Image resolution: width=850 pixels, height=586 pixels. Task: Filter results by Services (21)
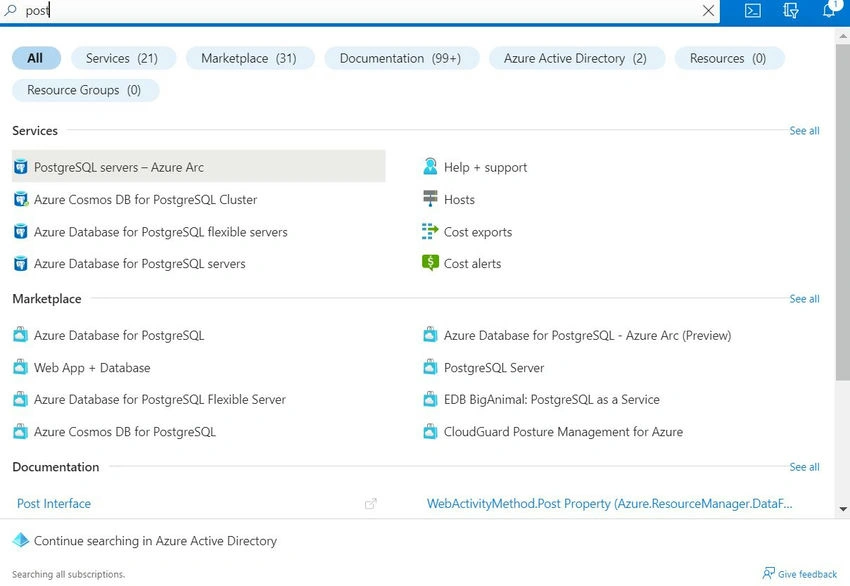coord(123,58)
